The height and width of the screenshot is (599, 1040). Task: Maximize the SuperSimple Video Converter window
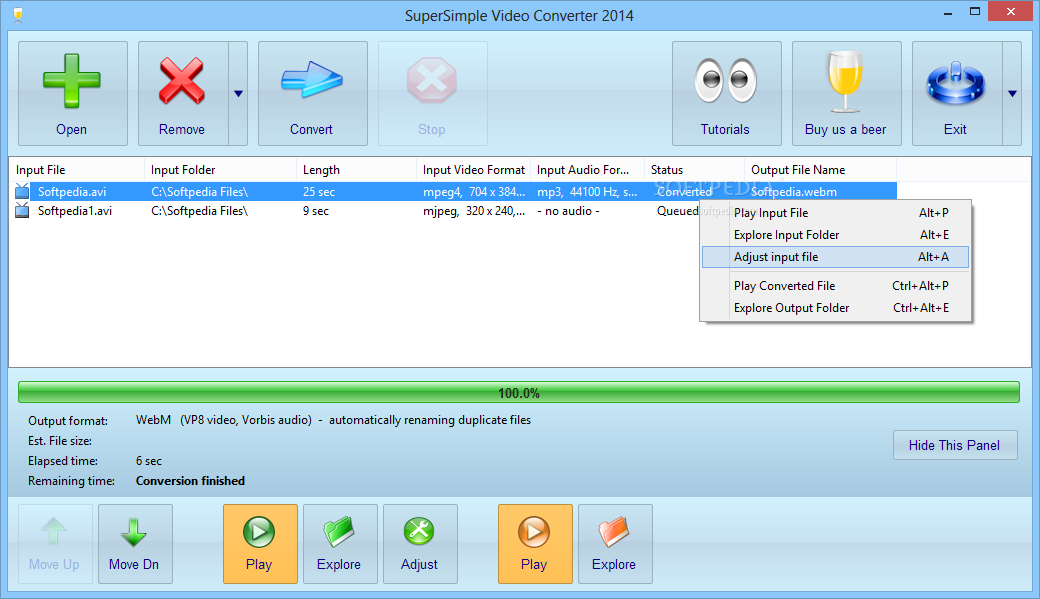pyautogui.click(x=975, y=12)
